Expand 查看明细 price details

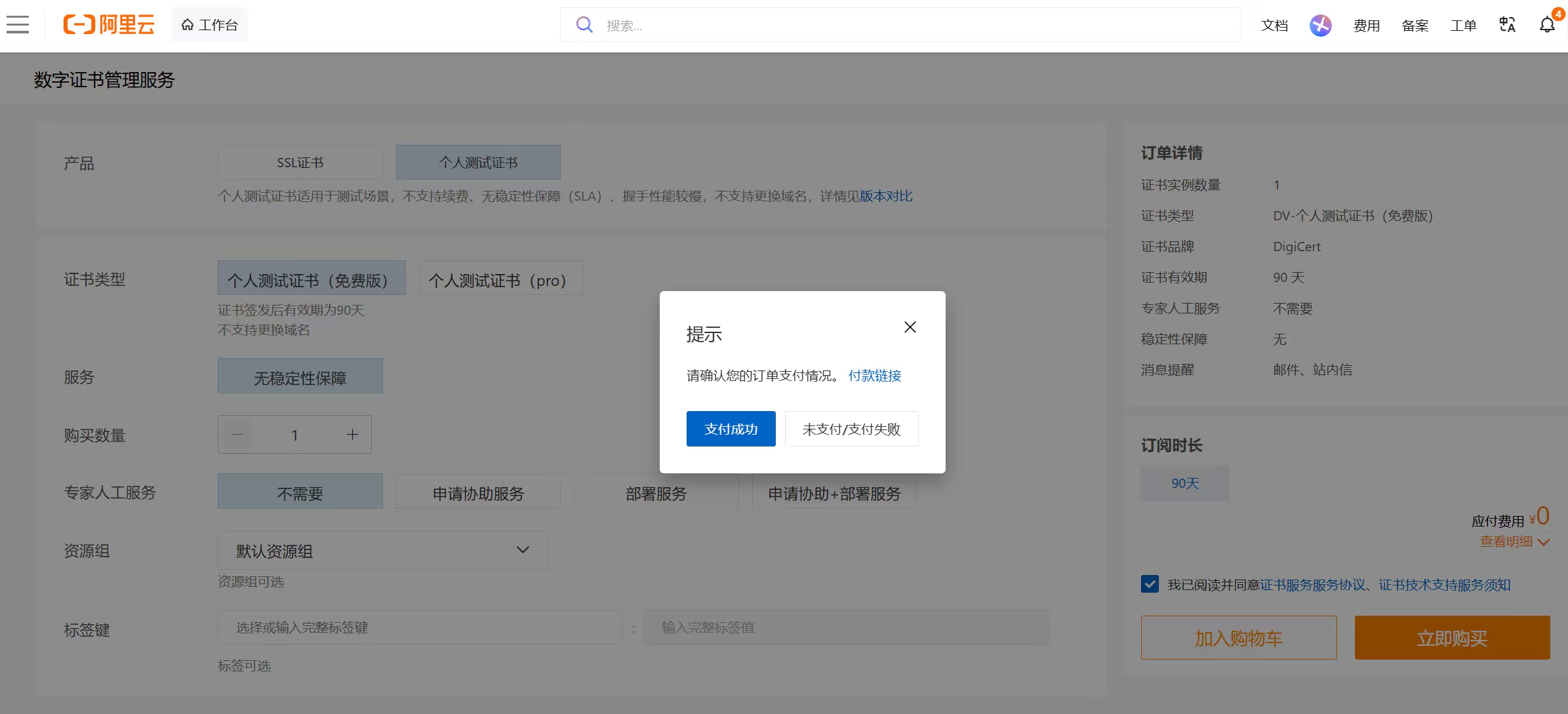click(x=1514, y=542)
